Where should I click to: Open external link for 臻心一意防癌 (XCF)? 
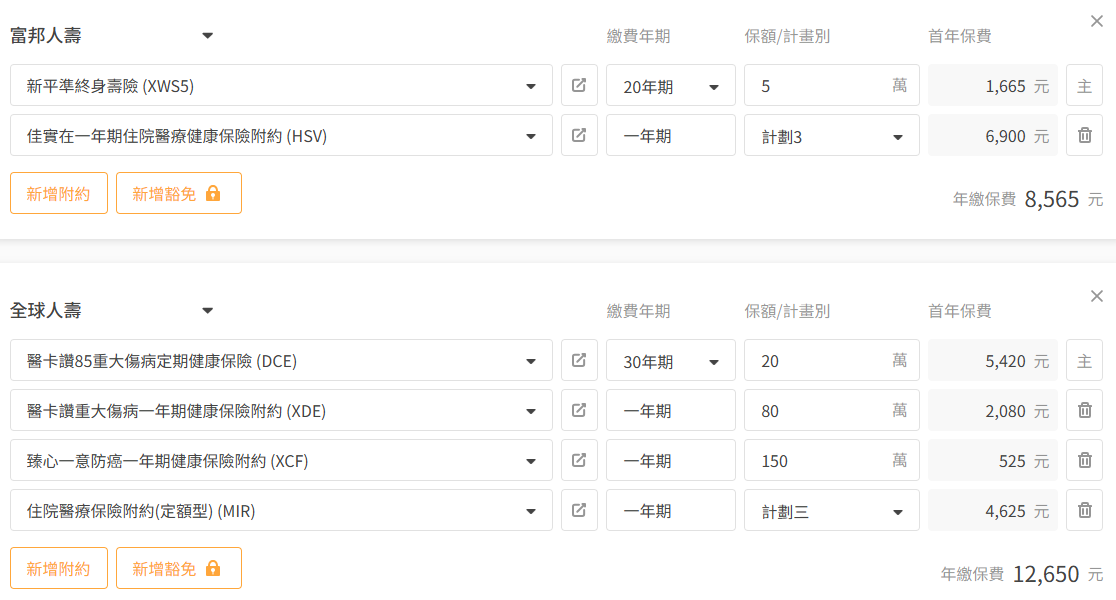coord(579,461)
